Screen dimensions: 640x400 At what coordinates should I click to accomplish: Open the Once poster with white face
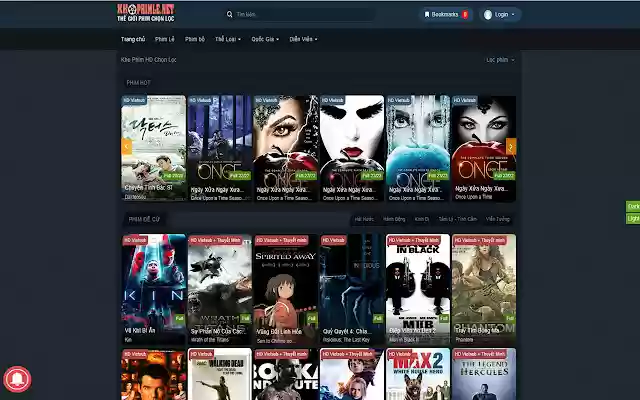coord(352,148)
